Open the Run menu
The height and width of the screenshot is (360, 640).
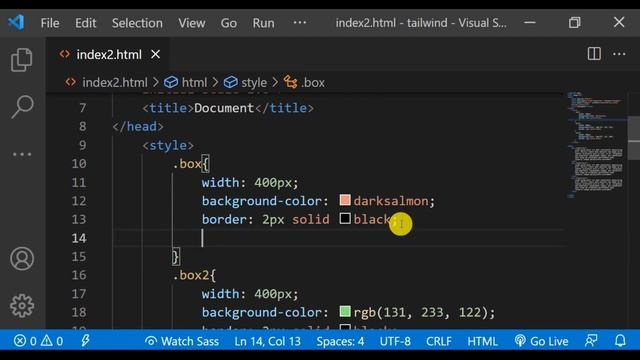coord(263,23)
